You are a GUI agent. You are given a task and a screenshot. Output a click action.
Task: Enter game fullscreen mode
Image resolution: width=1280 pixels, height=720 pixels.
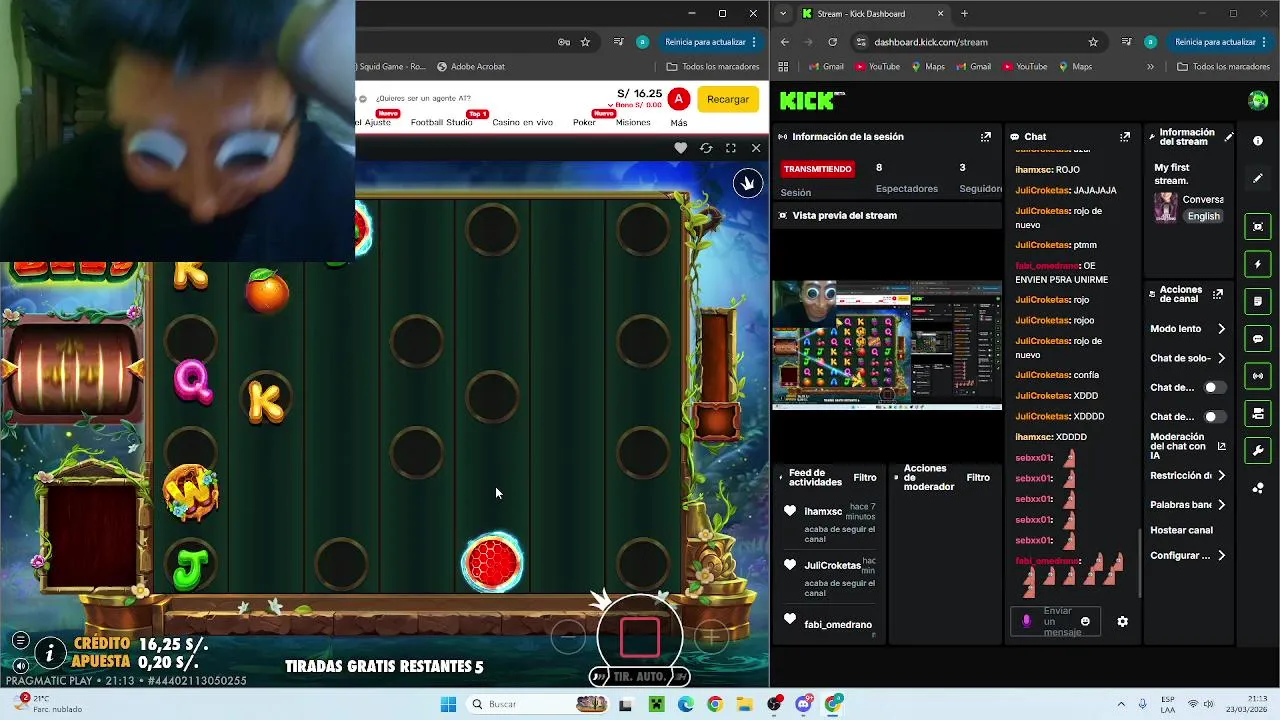pyautogui.click(x=731, y=148)
